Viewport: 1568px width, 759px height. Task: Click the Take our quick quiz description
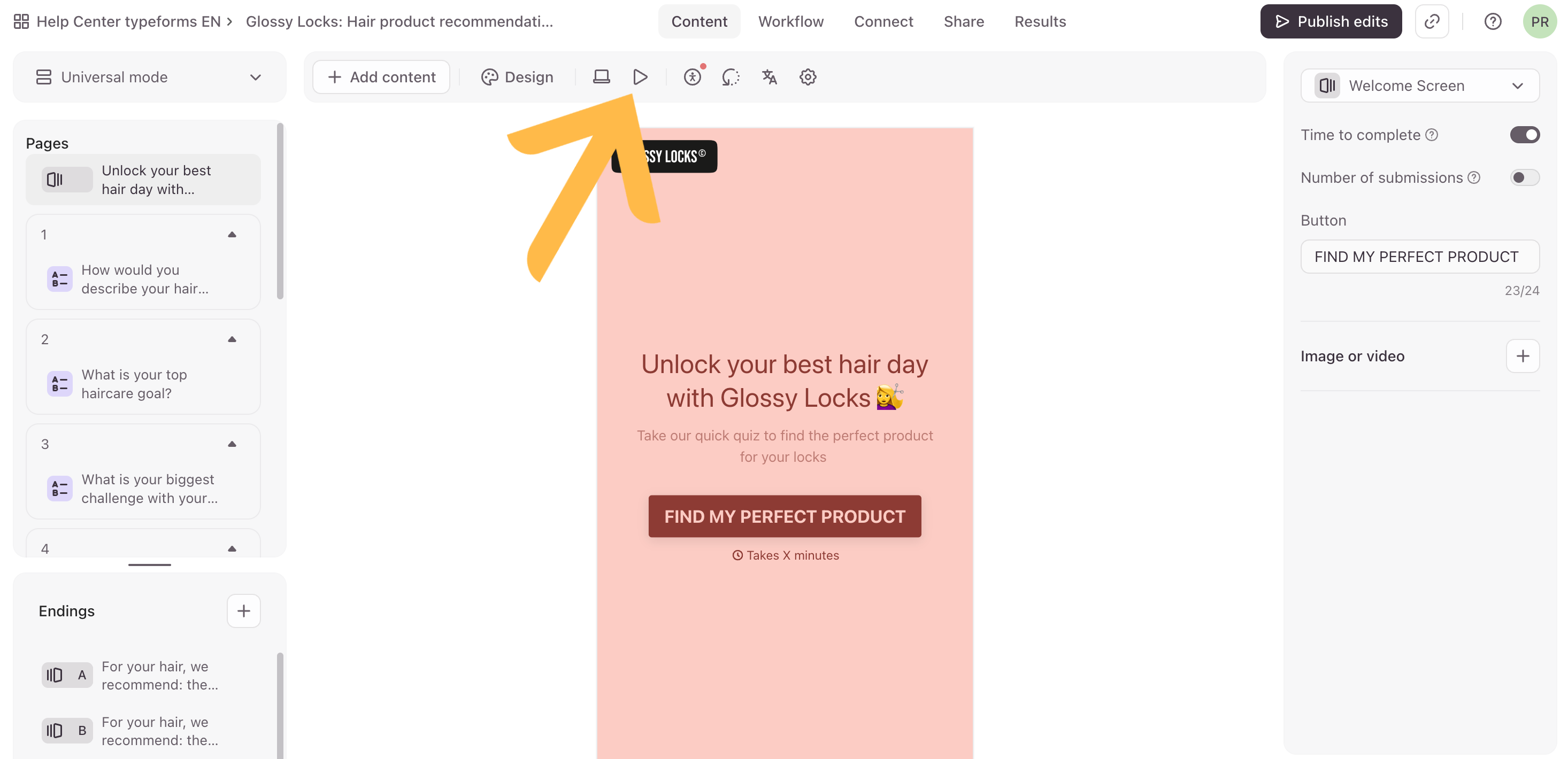click(784, 446)
